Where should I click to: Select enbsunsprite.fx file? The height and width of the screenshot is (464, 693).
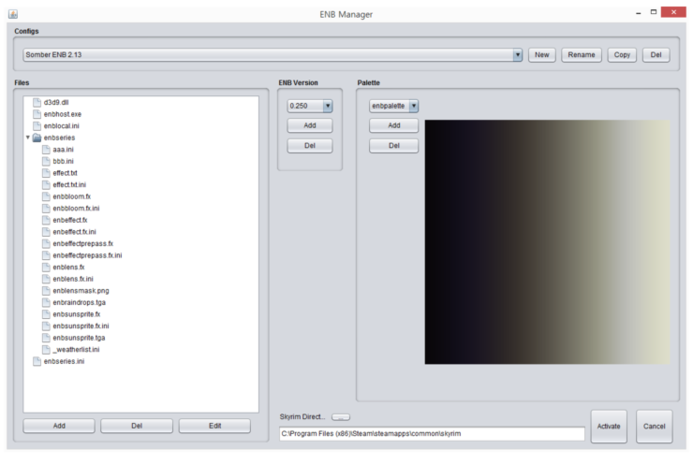(x=76, y=315)
